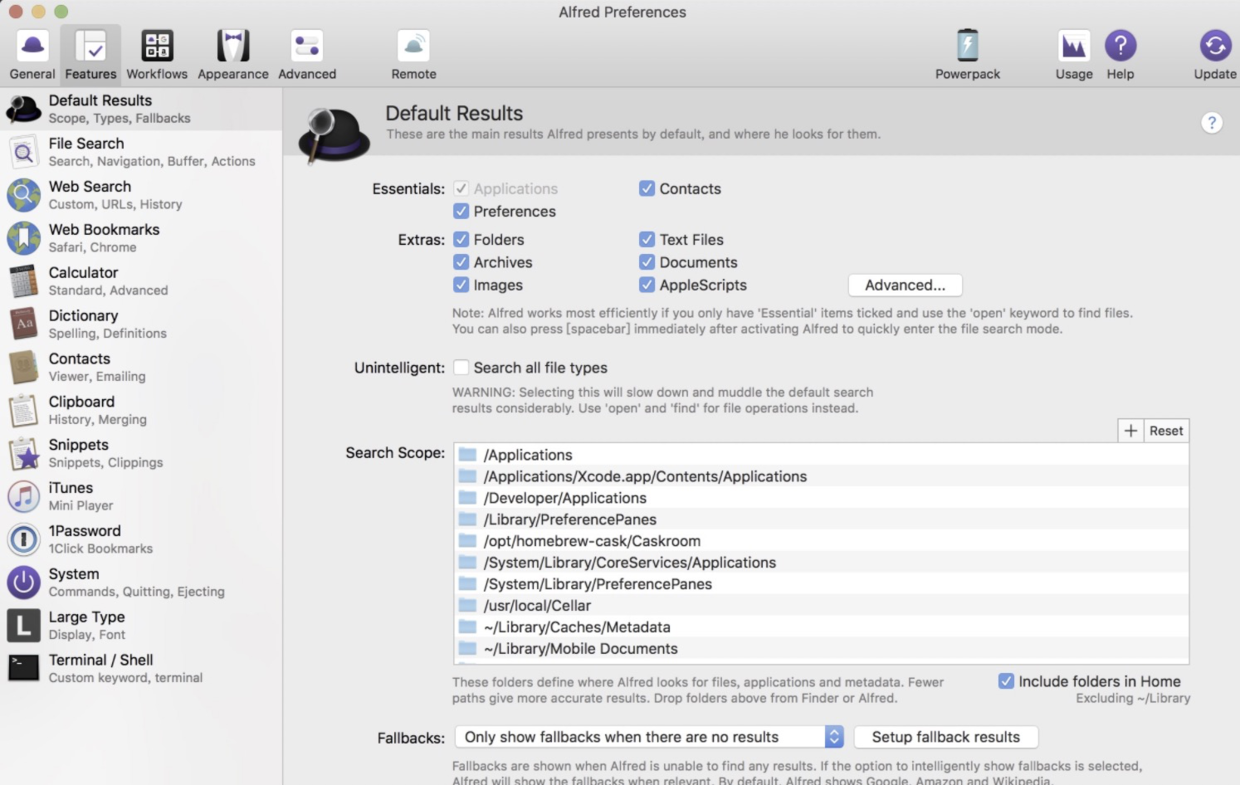1240x785 pixels.
Task: Open Web Bookmarks settings
Action: pos(141,238)
